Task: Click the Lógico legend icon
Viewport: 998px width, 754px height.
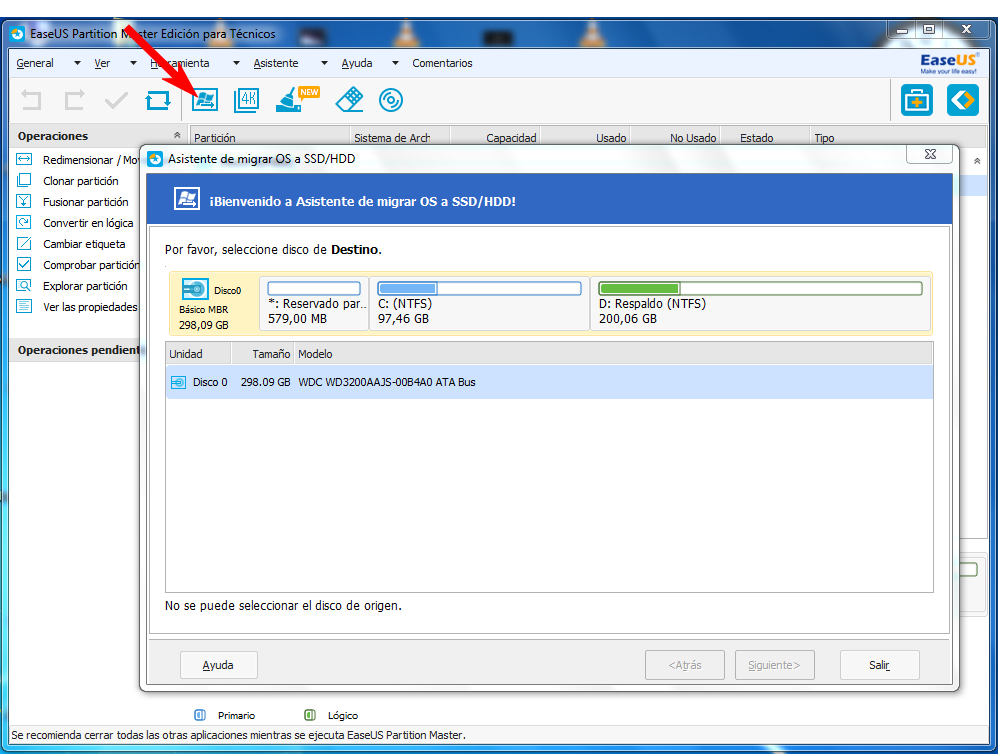Action: (310, 715)
